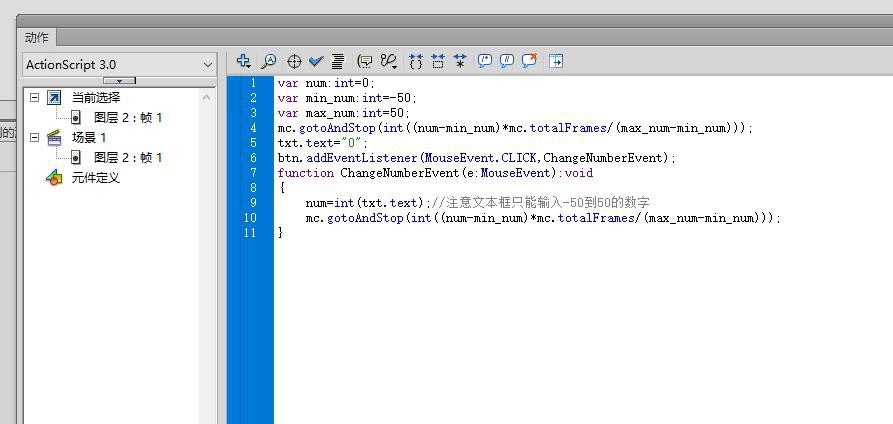Apply block comment /* bubble icon
Image resolution: width=893 pixels, height=424 pixels.
(x=485, y=61)
